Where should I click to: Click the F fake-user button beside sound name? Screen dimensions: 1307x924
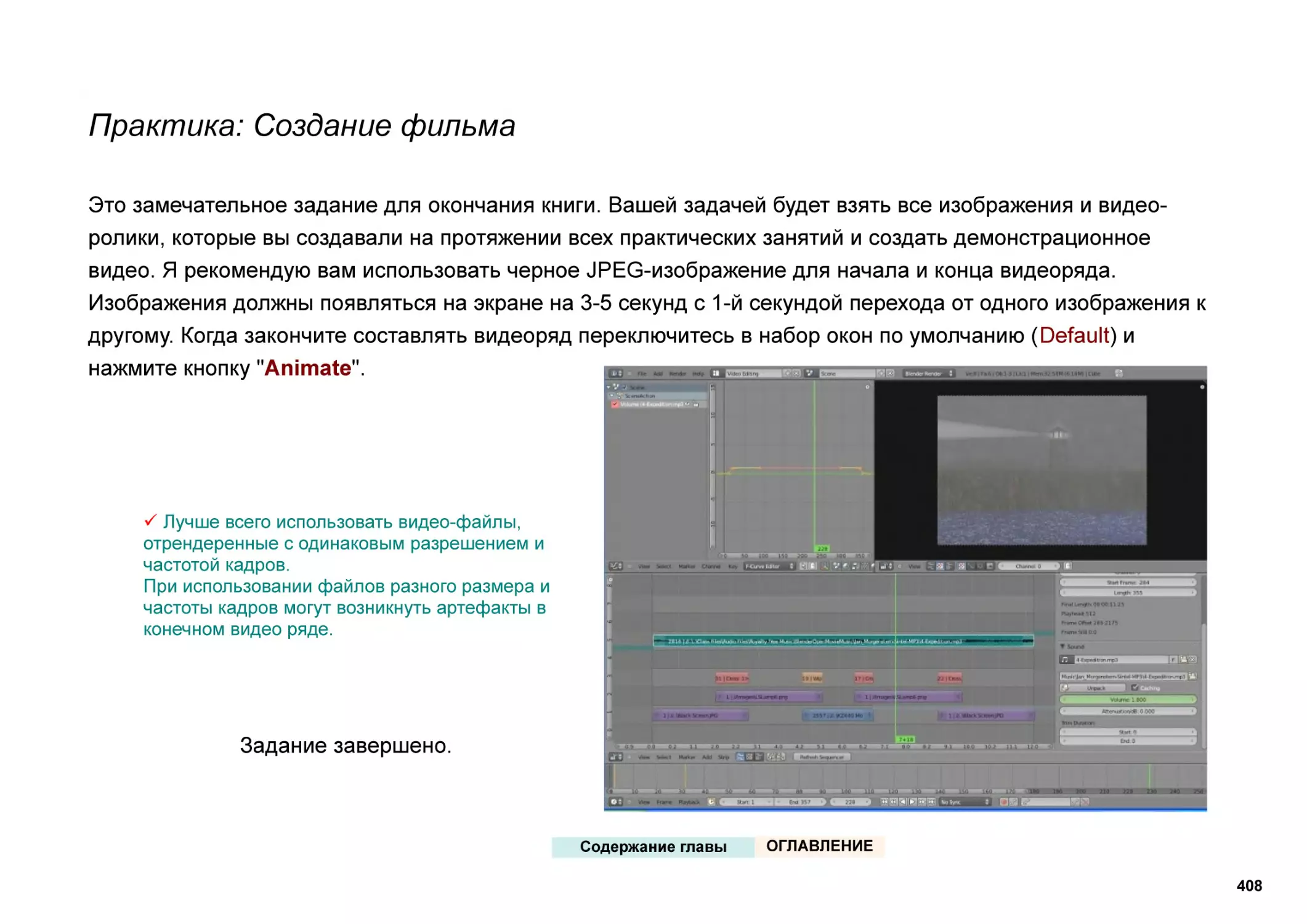(x=1173, y=660)
